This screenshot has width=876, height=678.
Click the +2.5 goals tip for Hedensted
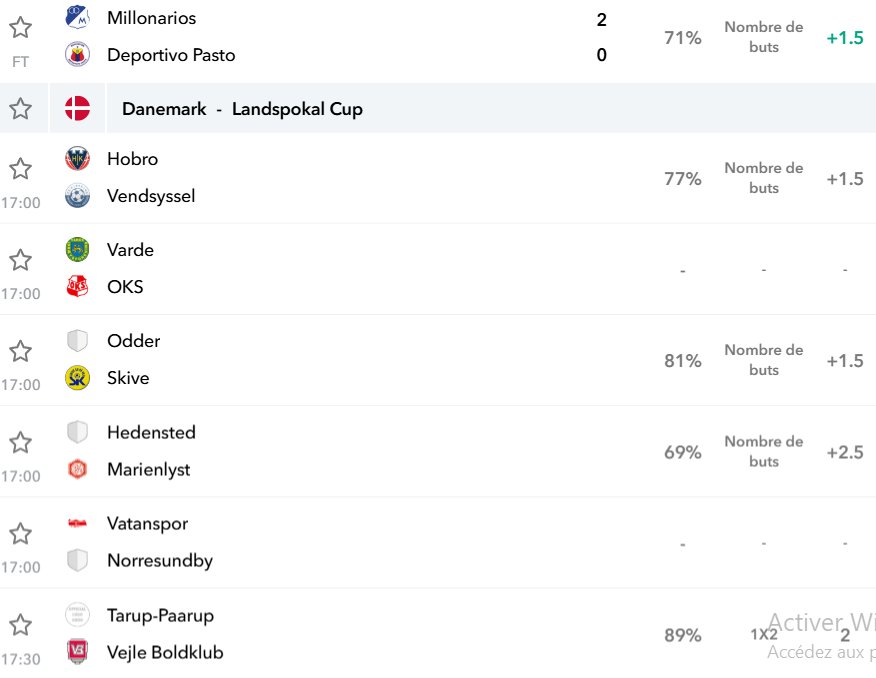845,452
